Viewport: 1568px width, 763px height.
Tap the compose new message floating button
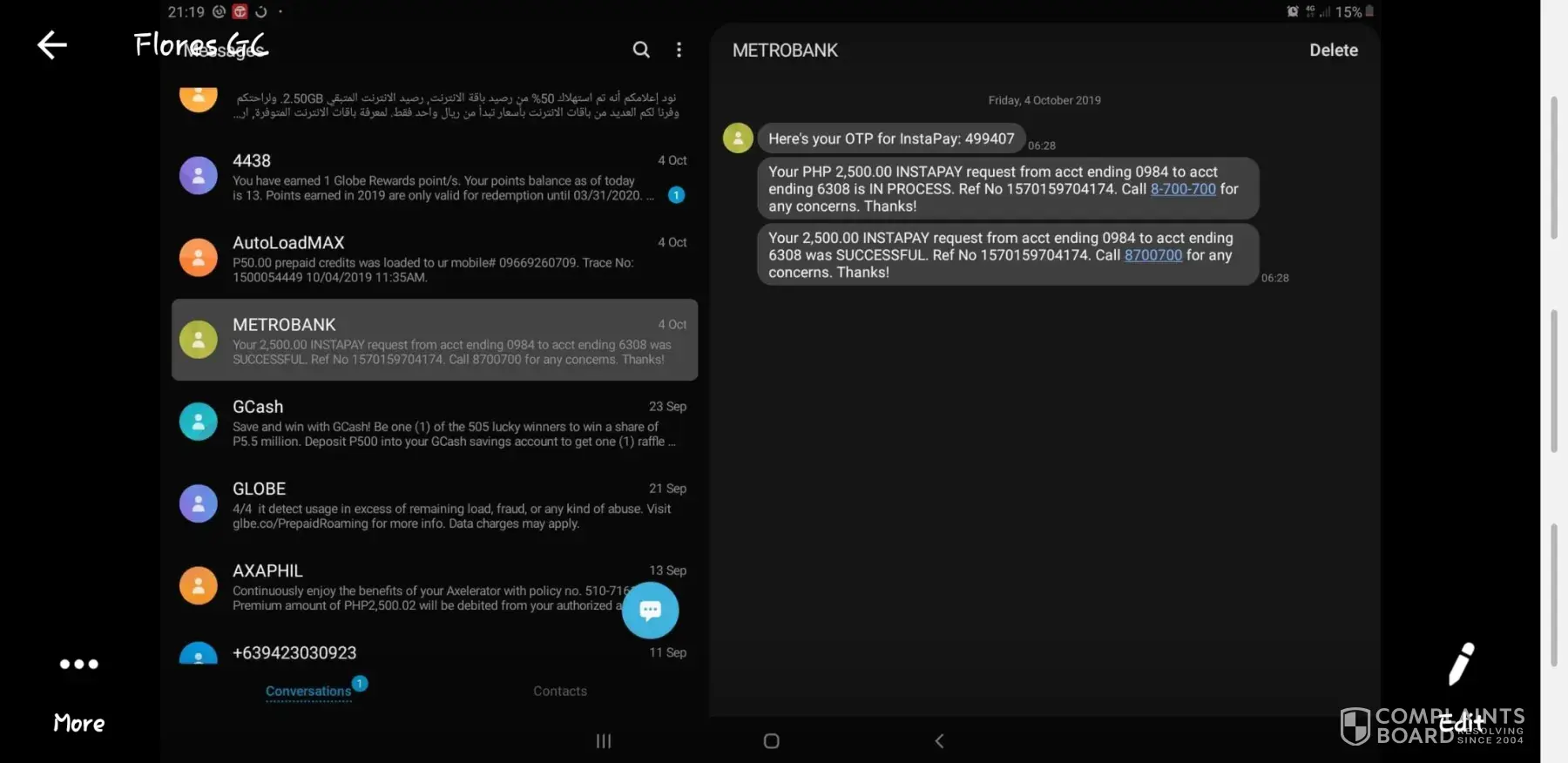tap(651, 611)
